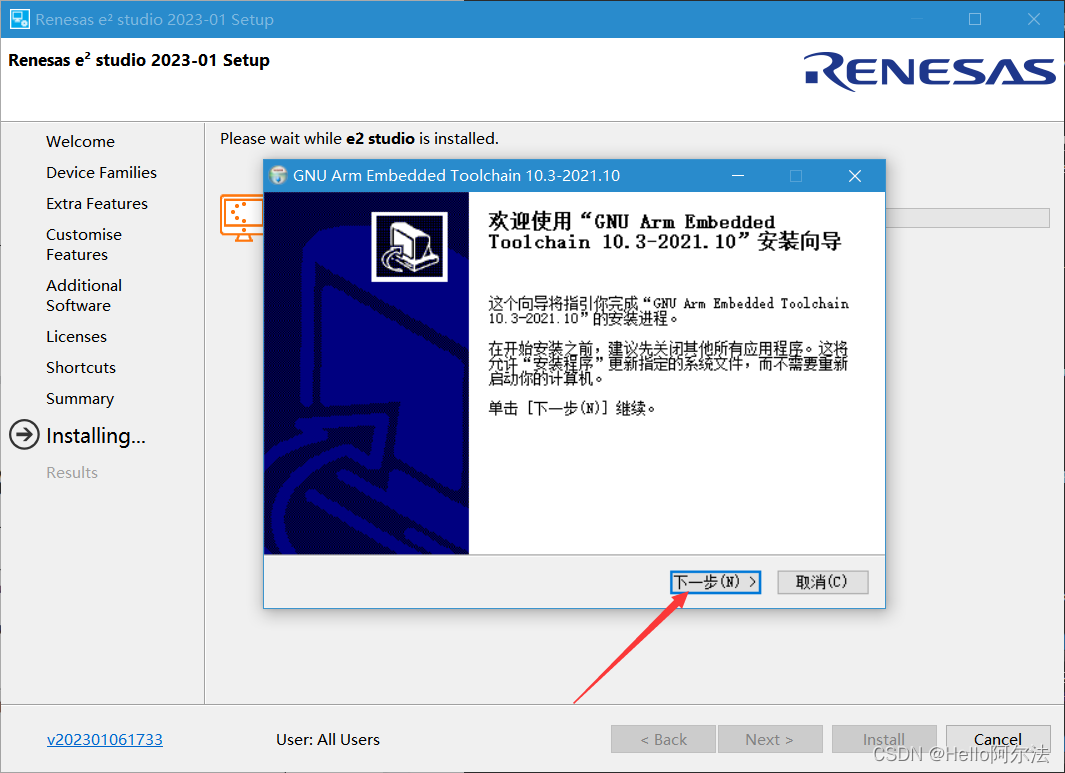This screenshot has height=773, width=1065.
Task: Close the GNU Arm Toolchain dialog
Action: coord(855,176)
